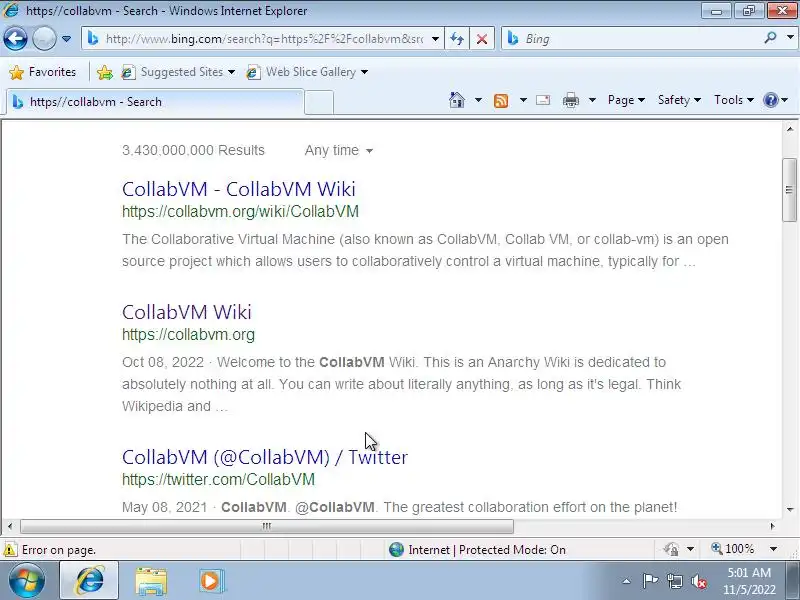Click the horizontal scrollbar left arrow
The image size is (800, 600).
point(10,526)
